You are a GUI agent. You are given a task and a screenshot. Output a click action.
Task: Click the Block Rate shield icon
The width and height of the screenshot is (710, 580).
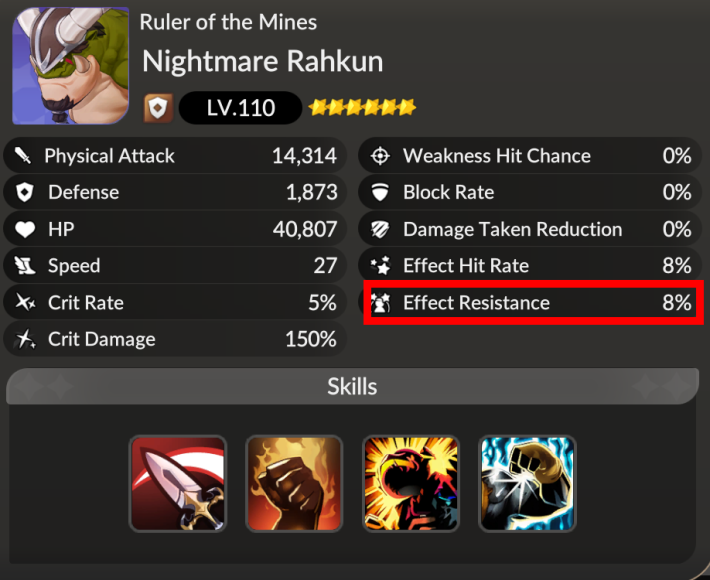coord(380,192)
